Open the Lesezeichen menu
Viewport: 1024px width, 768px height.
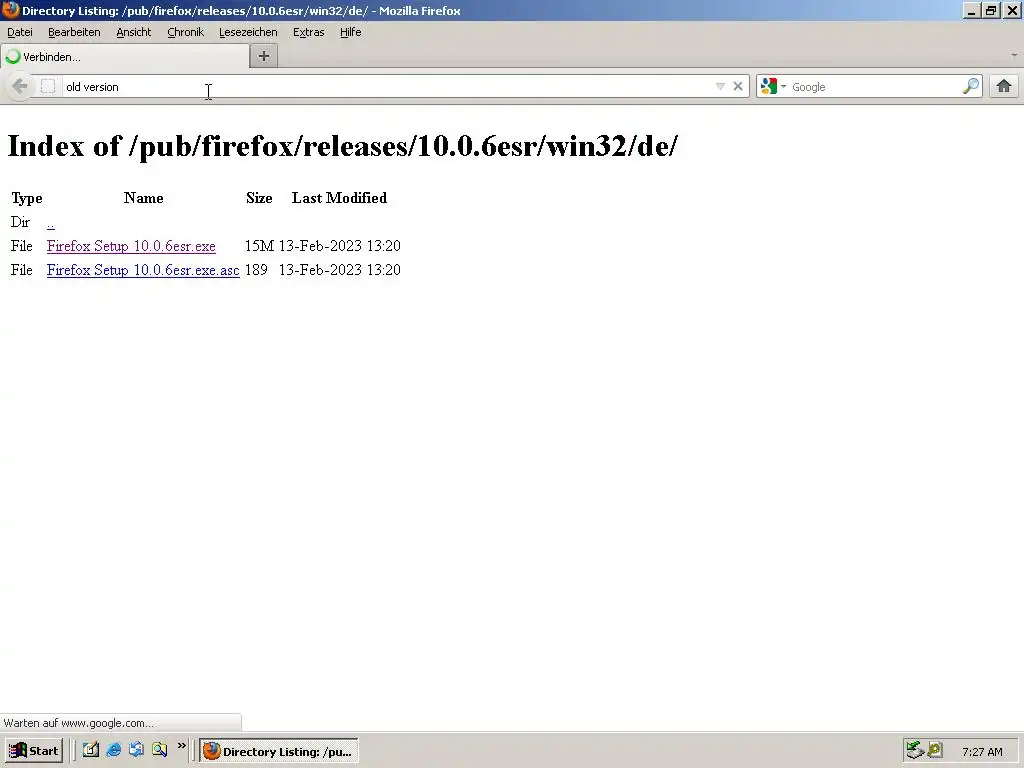[x=248, y=32]
